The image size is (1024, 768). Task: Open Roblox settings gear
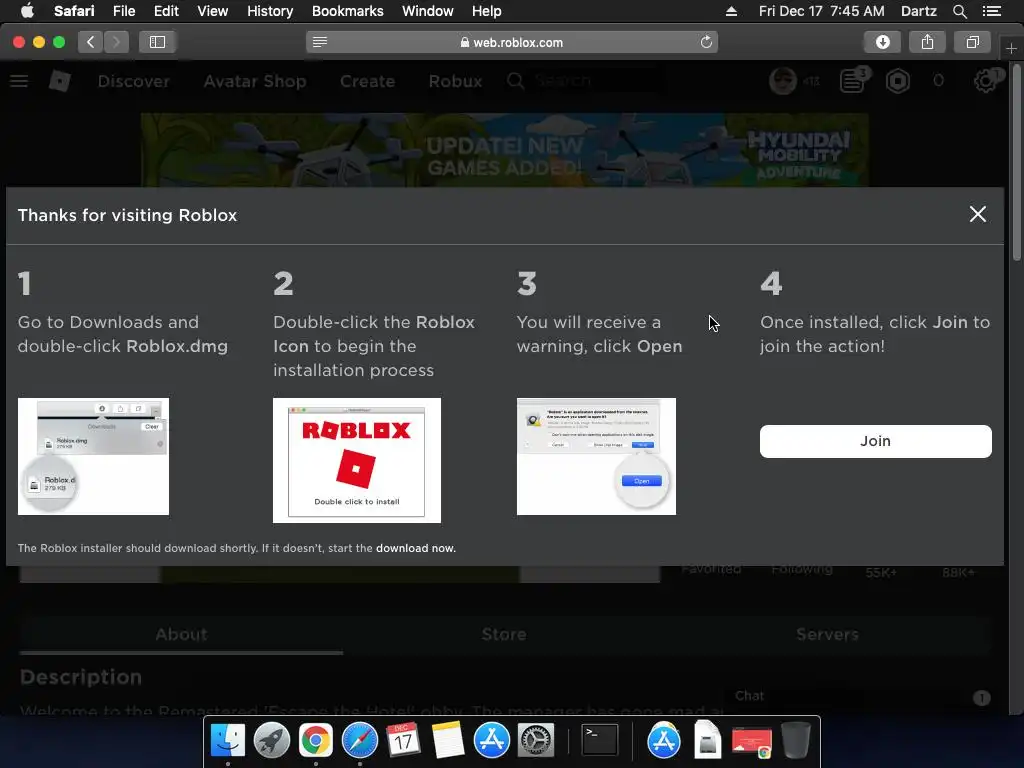click(x=985, y=81)
